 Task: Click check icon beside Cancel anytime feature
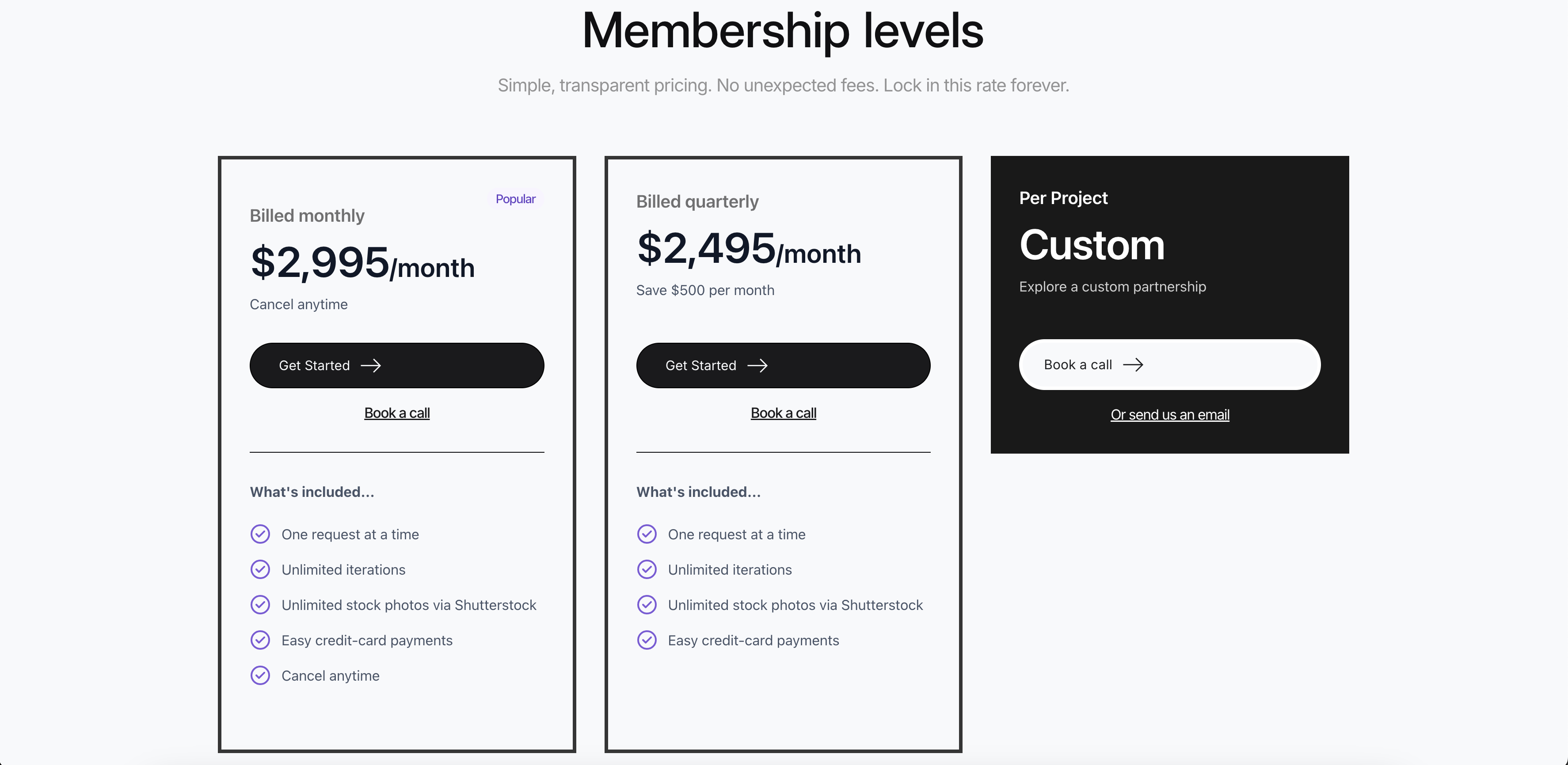point(260,675)
